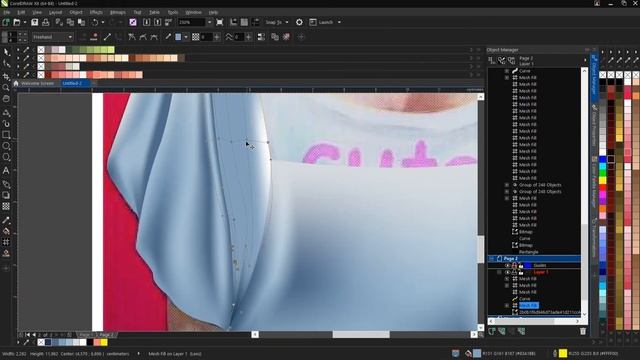Select the Zoom magnifier tool
Screen dimensions: 640x360
point(6,87)
